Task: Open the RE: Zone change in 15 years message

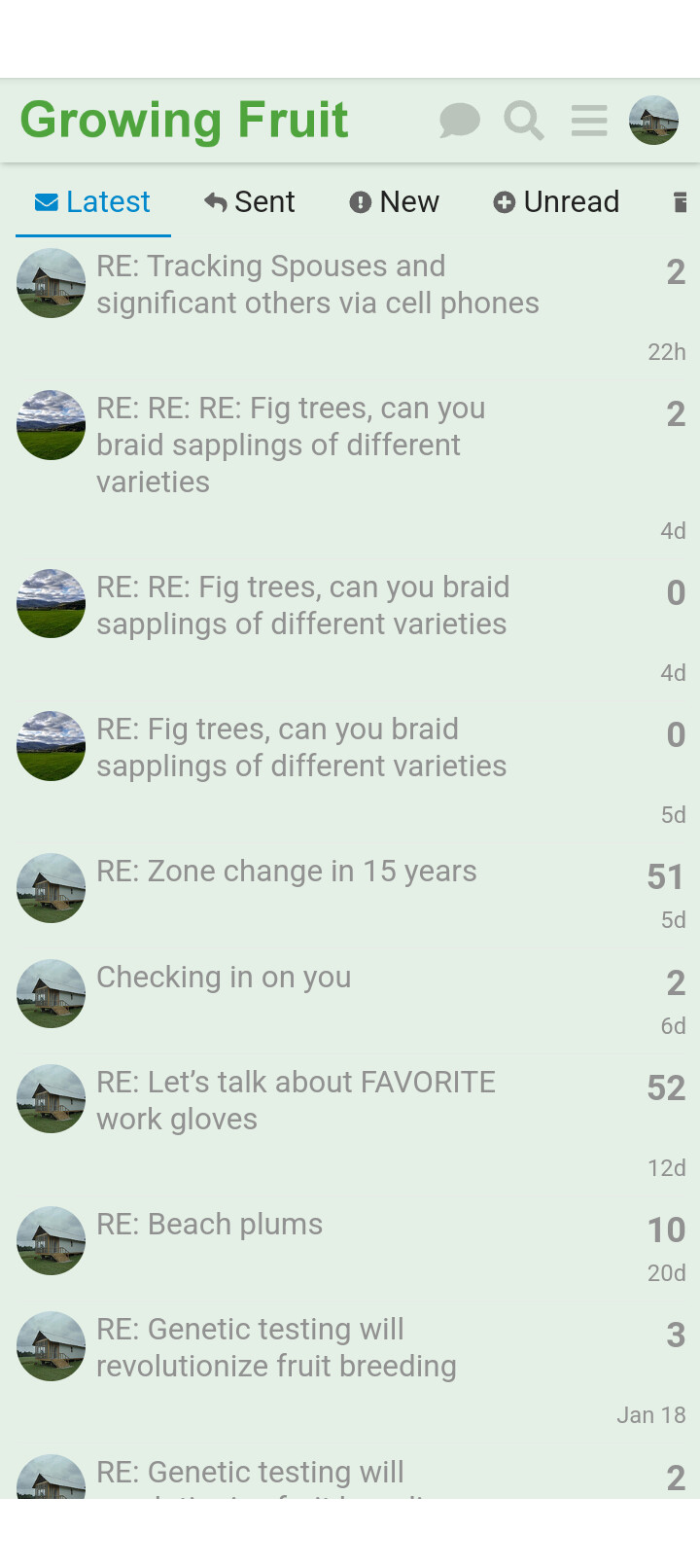Action: pyautogui.click(x=287, y=872)
